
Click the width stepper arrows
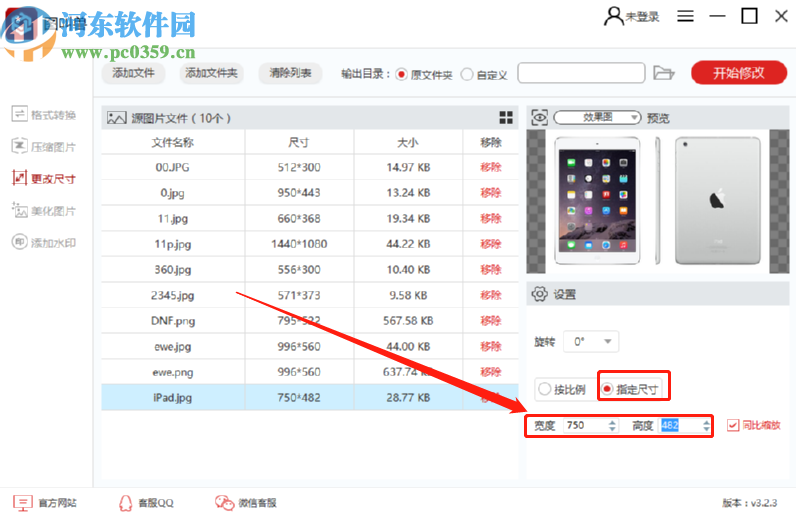click(x=612, y=426)
